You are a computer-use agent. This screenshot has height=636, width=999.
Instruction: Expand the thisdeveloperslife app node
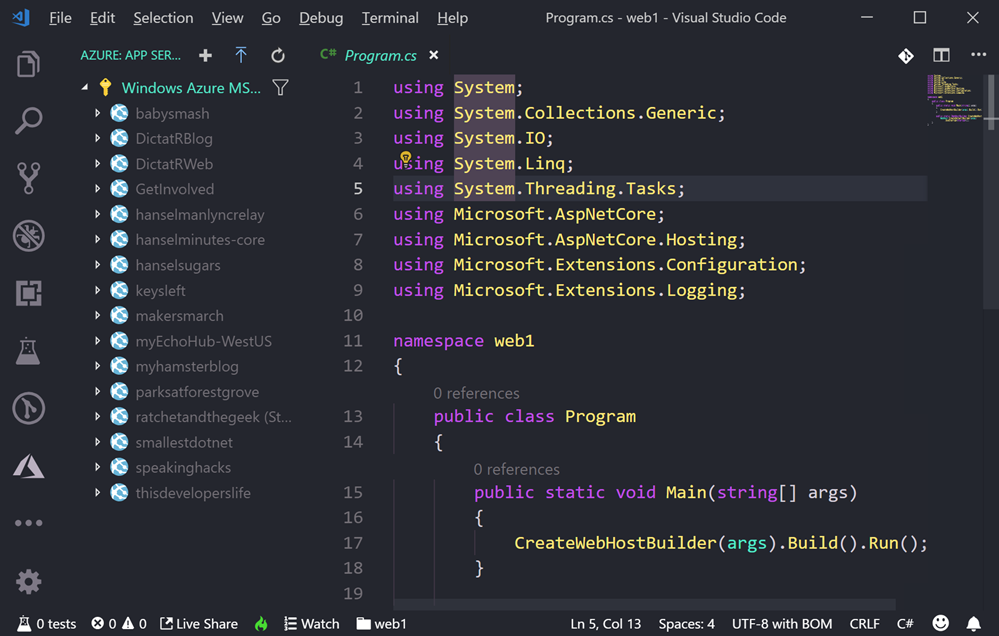tap(97, 493)
